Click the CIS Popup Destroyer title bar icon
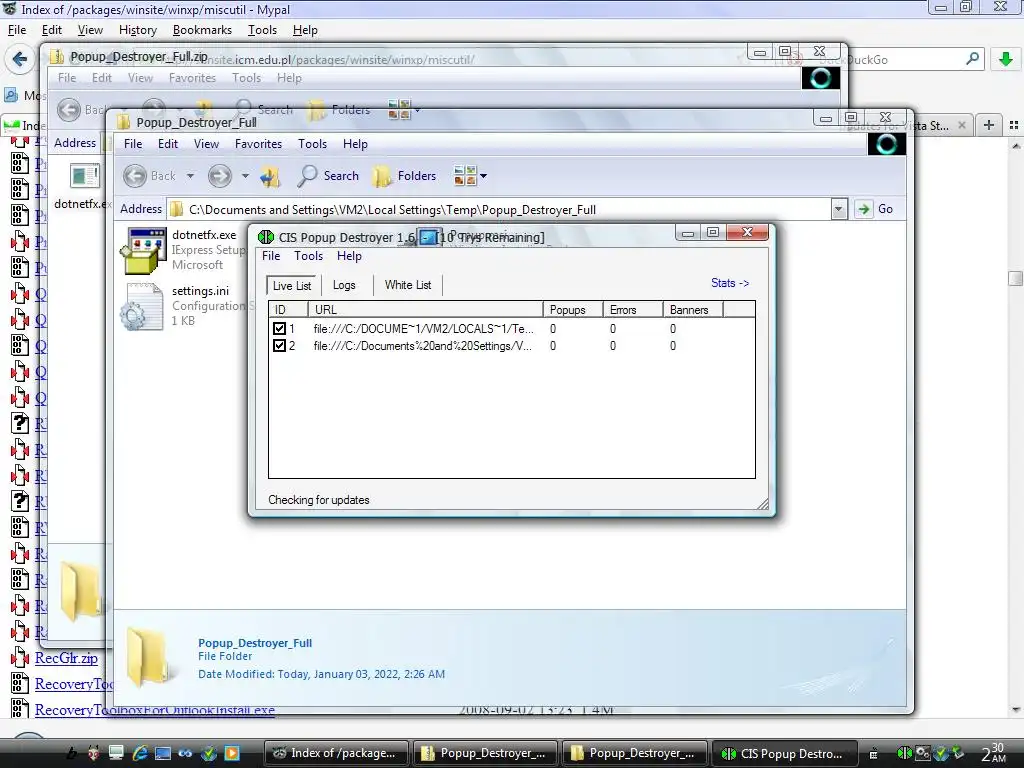Image resolution: width=1024 pixels, height=768 pixels. [265, 237]
